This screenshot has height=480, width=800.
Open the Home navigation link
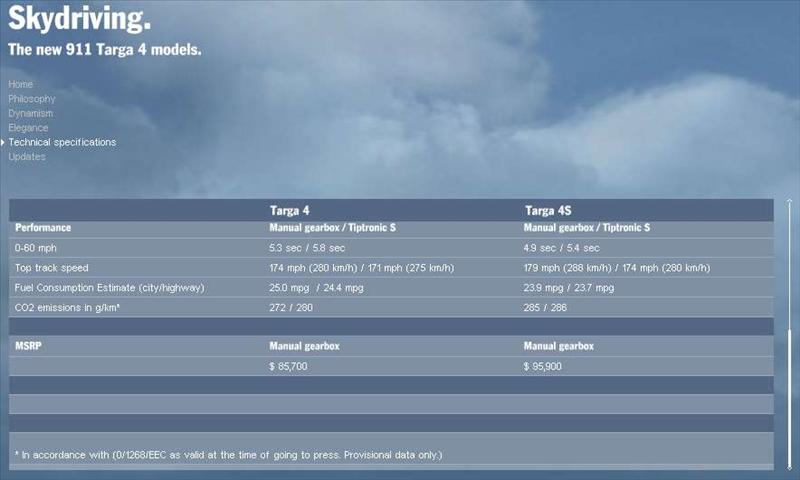click(x=20, y=84)
